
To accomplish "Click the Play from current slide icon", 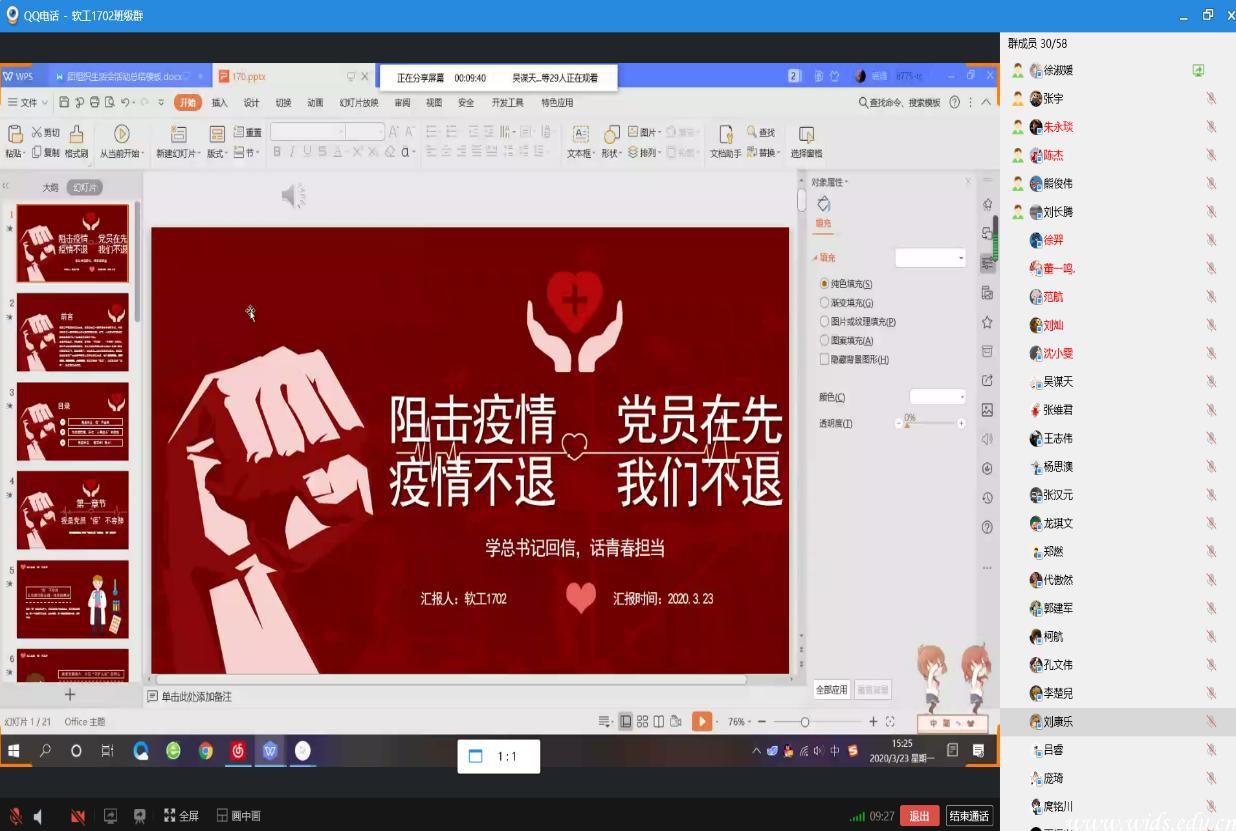I will click(122, 135).
